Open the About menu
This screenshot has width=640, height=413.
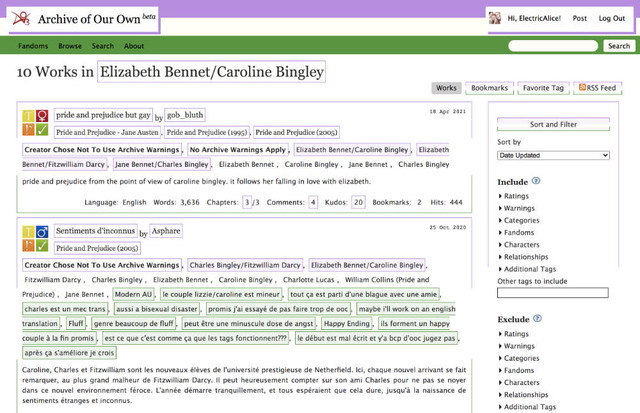(x=134, y=46)
